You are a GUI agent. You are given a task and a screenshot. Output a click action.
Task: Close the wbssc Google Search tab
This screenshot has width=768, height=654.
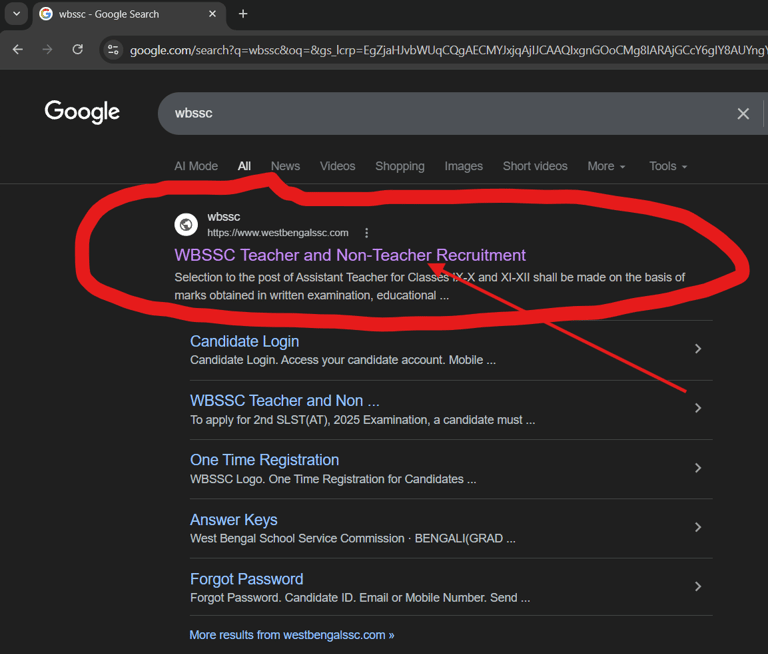213,14
